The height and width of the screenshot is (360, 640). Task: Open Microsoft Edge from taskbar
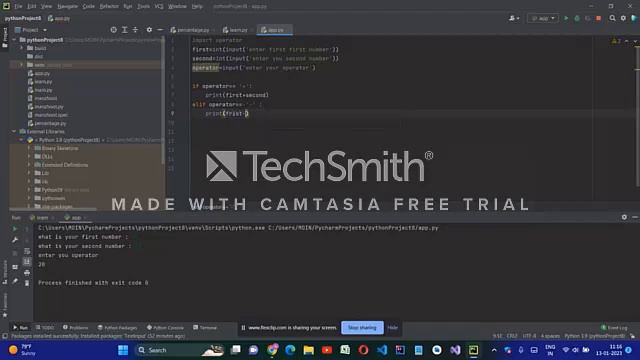[290, 350]
